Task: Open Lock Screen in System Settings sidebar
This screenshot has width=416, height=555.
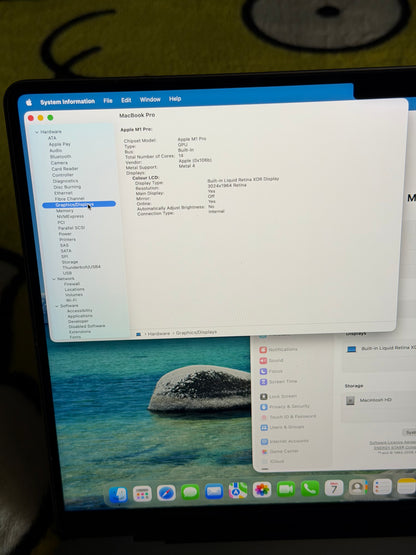Action: tap(279, 396)
